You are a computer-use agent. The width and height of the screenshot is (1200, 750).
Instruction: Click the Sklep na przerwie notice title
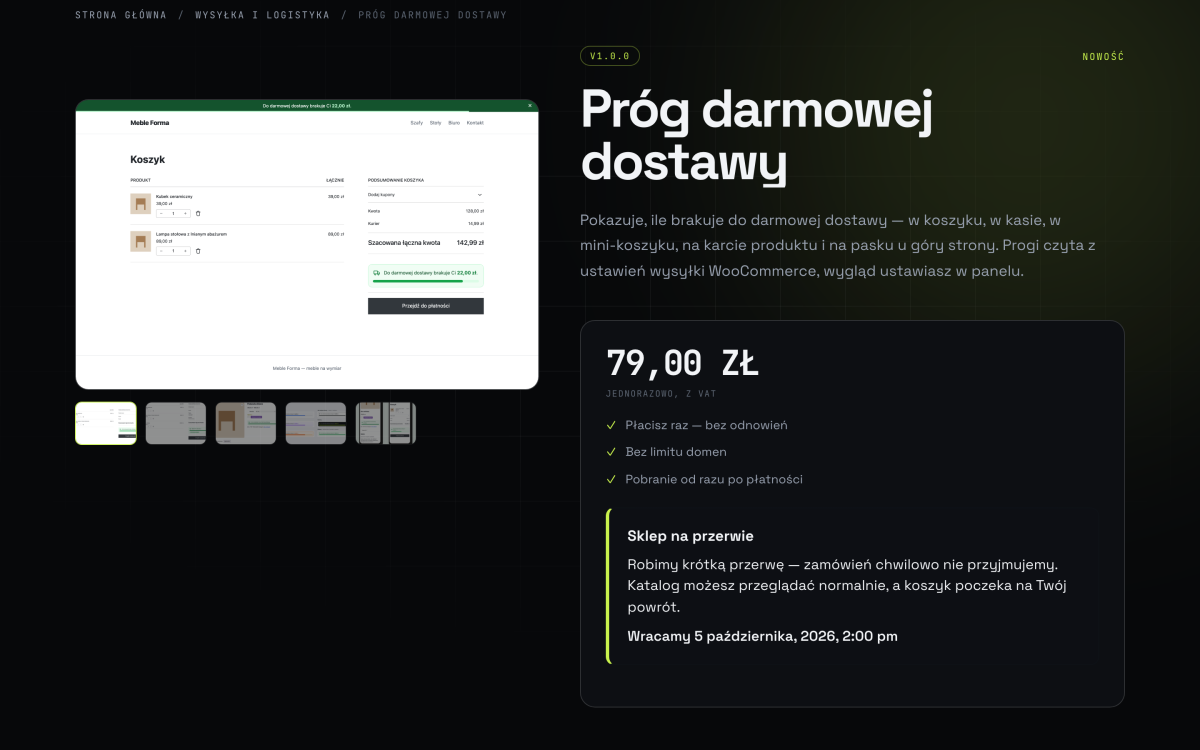[x=690, y=536]
